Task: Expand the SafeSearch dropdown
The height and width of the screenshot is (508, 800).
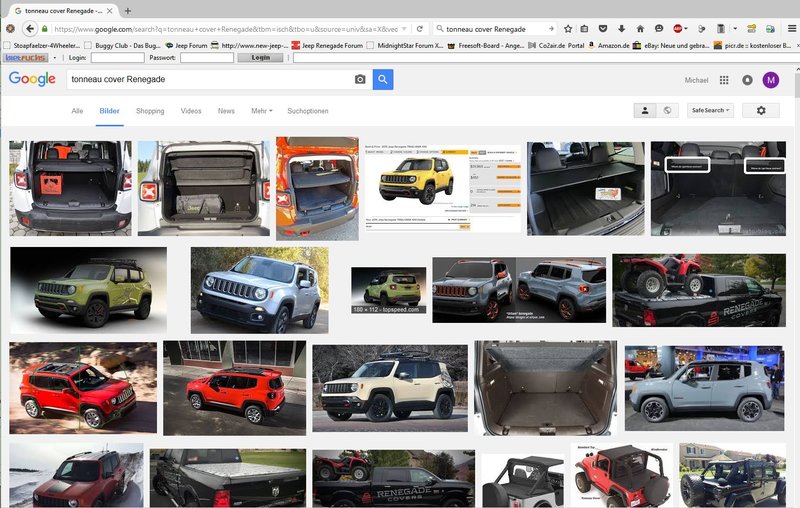Action: point(710,111)
